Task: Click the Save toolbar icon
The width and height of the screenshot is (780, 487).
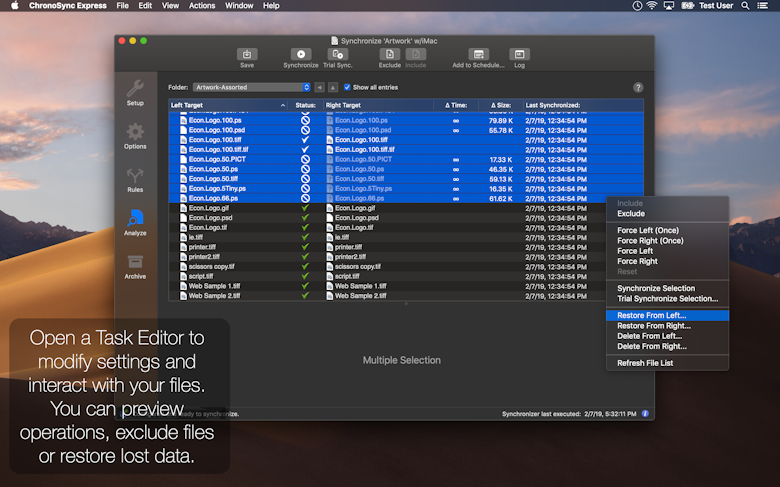Action: 247,54
